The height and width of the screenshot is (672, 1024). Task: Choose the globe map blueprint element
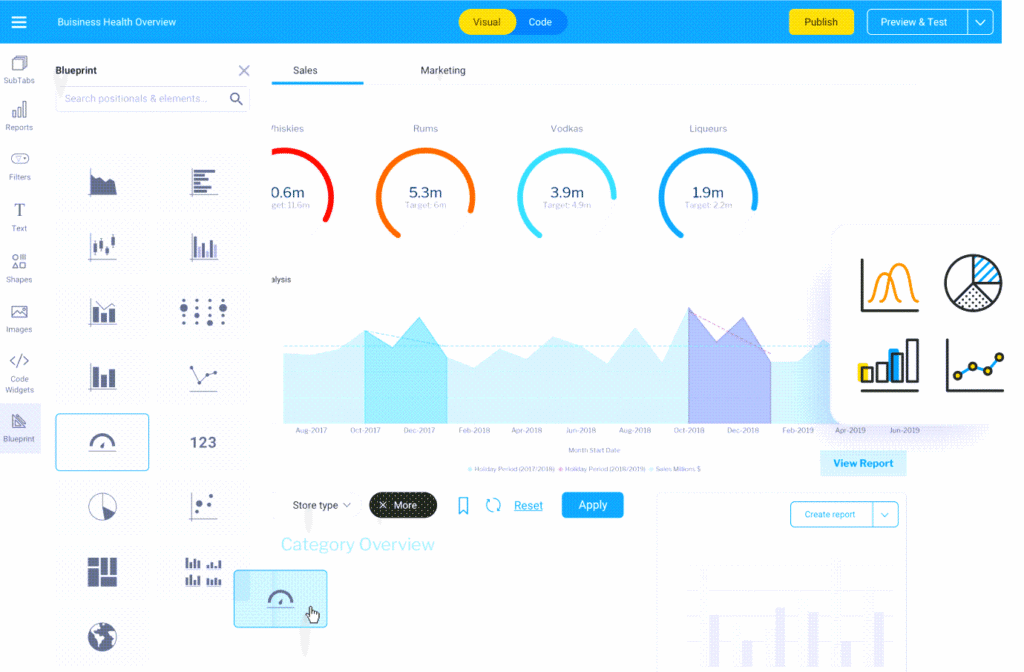tap(103, 637)
